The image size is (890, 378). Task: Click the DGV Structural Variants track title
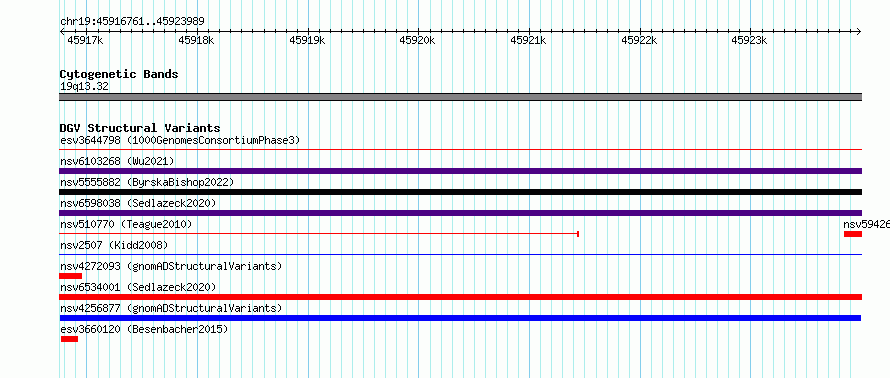point(140,128)
